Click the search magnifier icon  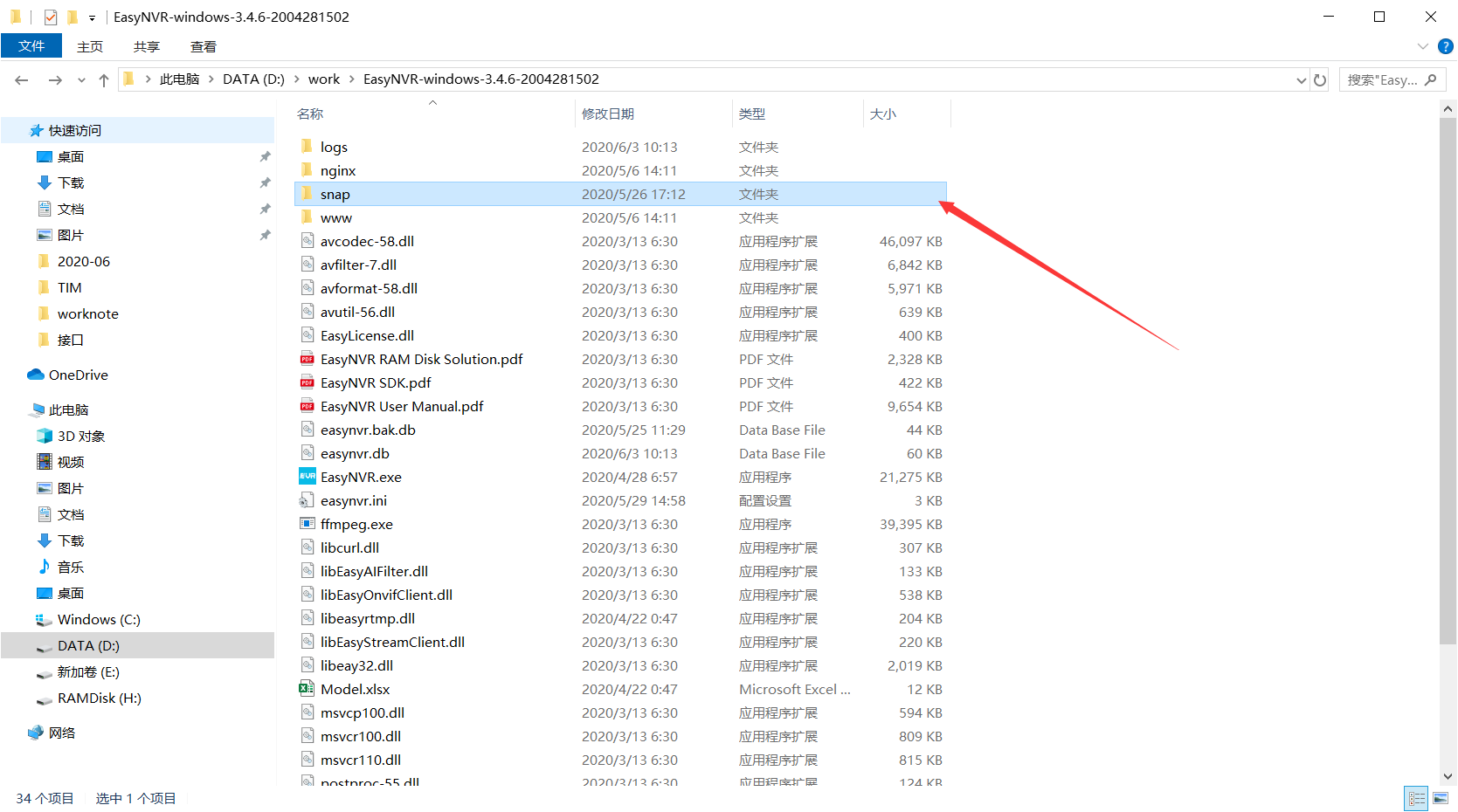[x=1430, y=79]
